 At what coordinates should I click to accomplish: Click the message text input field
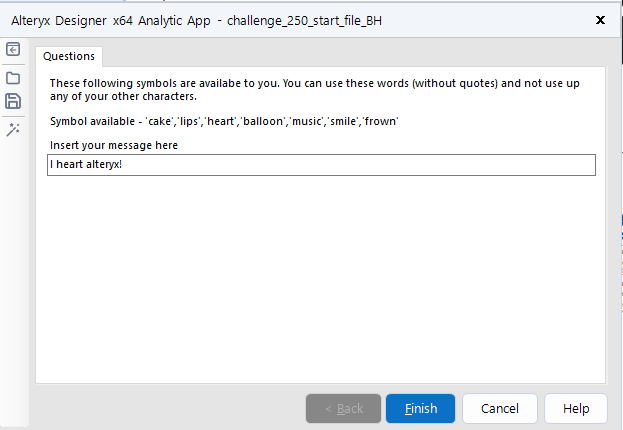point(321,165)
